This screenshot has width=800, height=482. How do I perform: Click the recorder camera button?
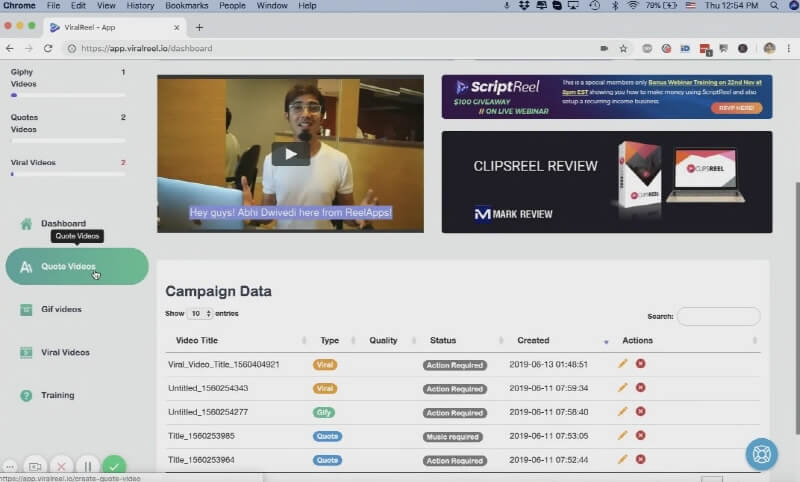tap(35, 466)
